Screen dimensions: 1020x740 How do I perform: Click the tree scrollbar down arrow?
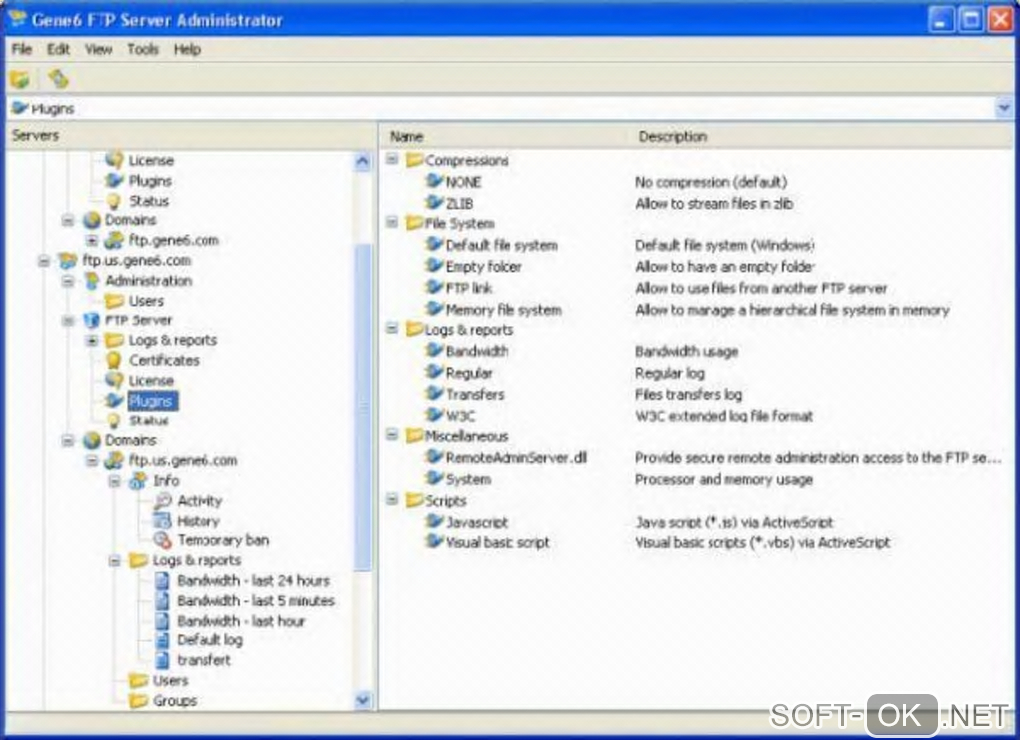[362, 700]
